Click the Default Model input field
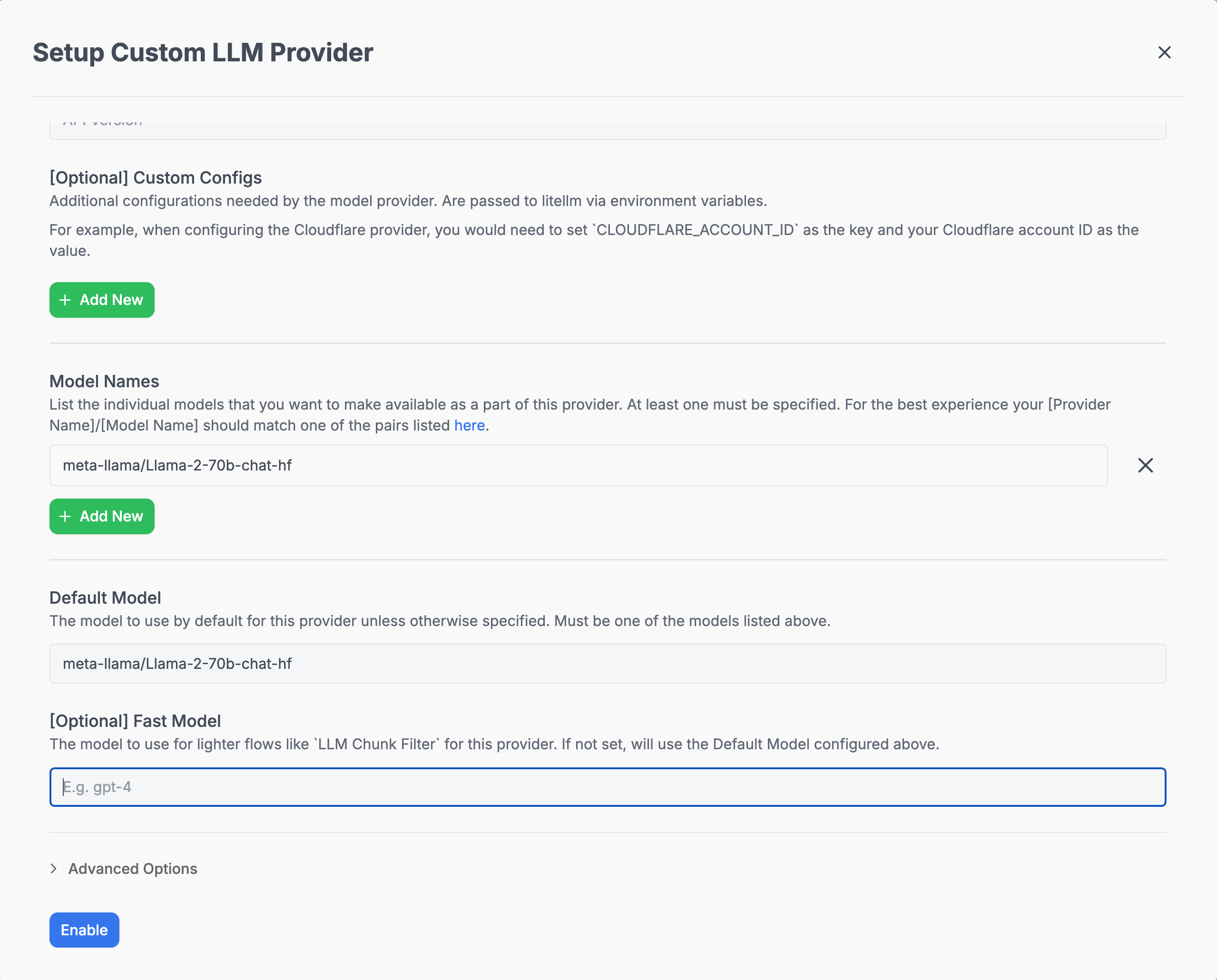The image size is (1217, 980). tap(608, 663)
